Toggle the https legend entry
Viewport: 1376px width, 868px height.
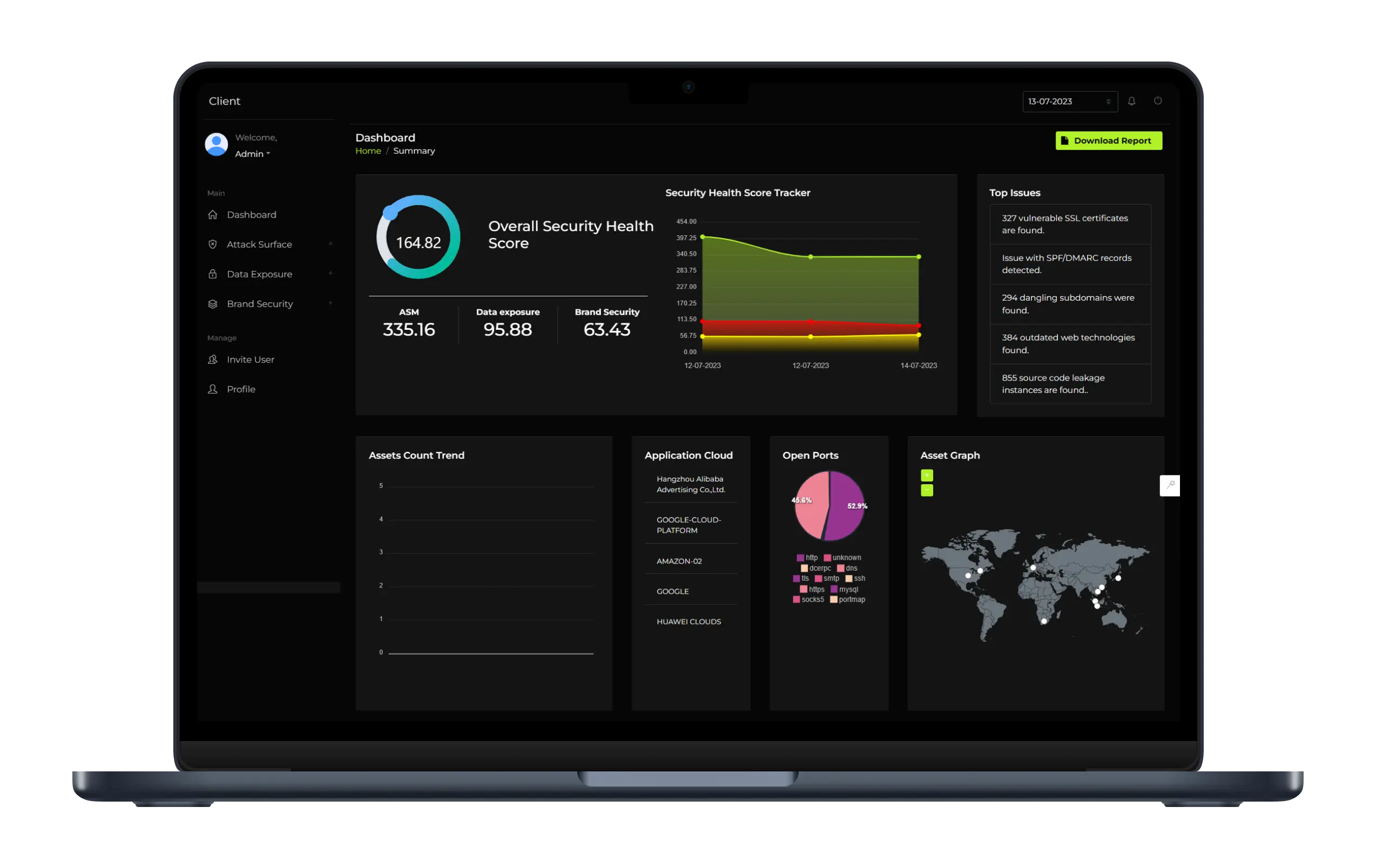click(x=812, y=589)
